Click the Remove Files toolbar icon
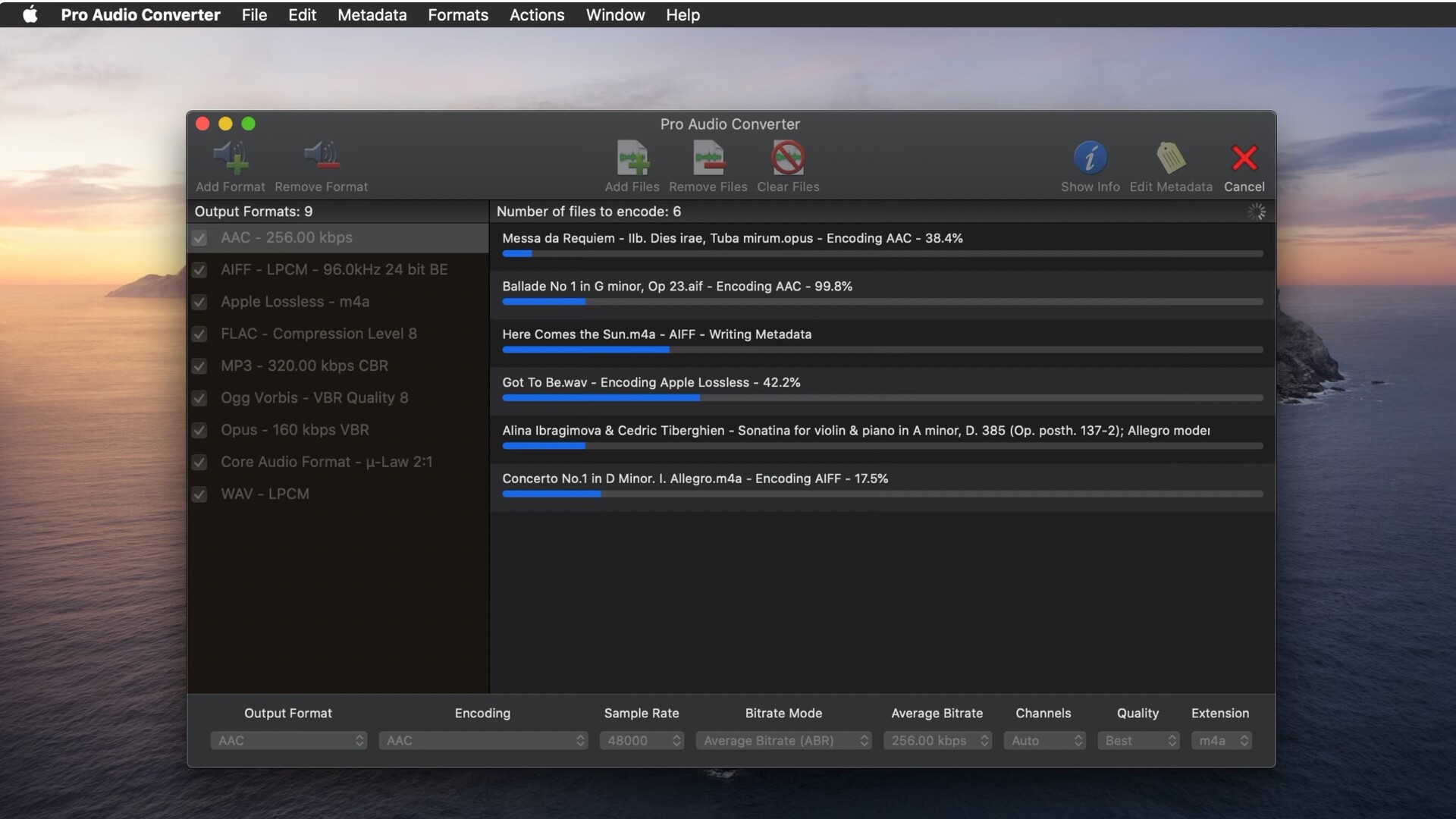Screen dimensions: 1456x819 coord(708,158)
